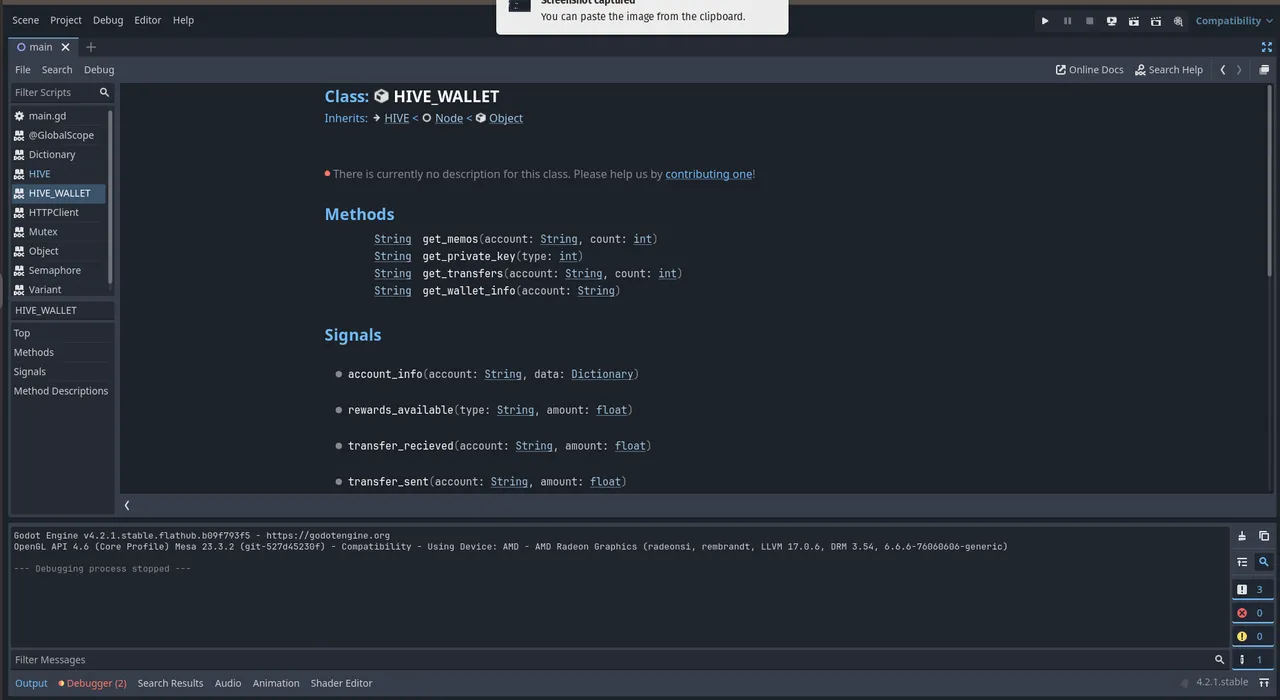Toggle warning messages filter
This screenshot has height=700, width=1280.
pos(1252,636)
